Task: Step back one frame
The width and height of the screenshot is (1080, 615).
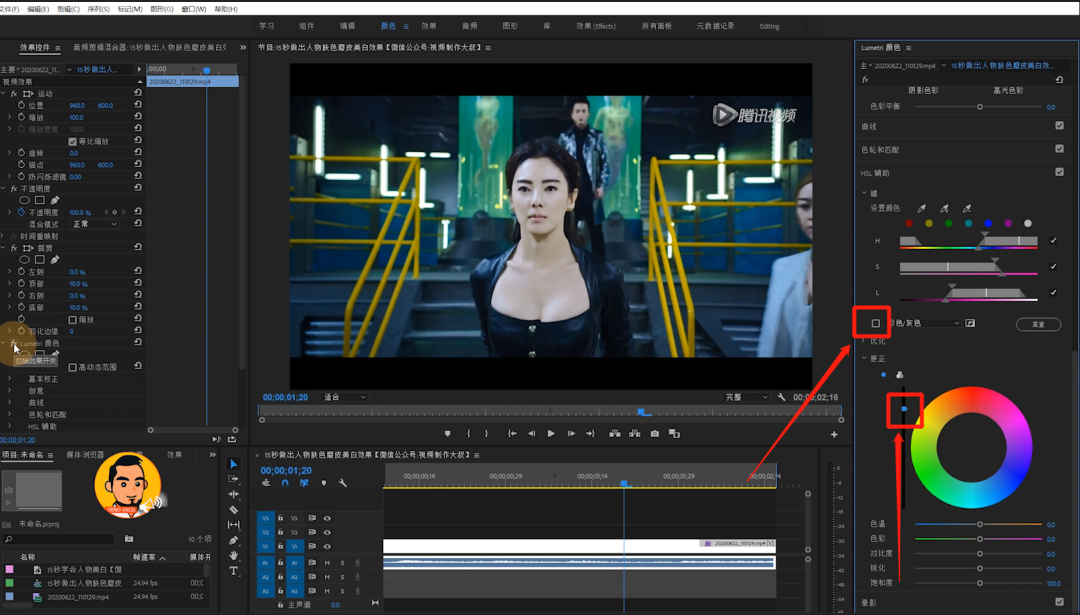Action: tap(531, 434)
